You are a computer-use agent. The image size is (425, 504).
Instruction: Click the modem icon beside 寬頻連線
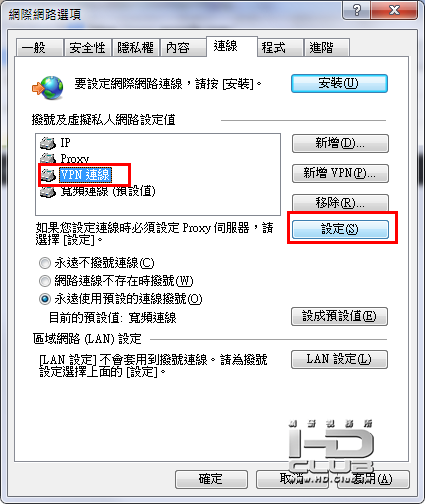(x=48, y=192)
